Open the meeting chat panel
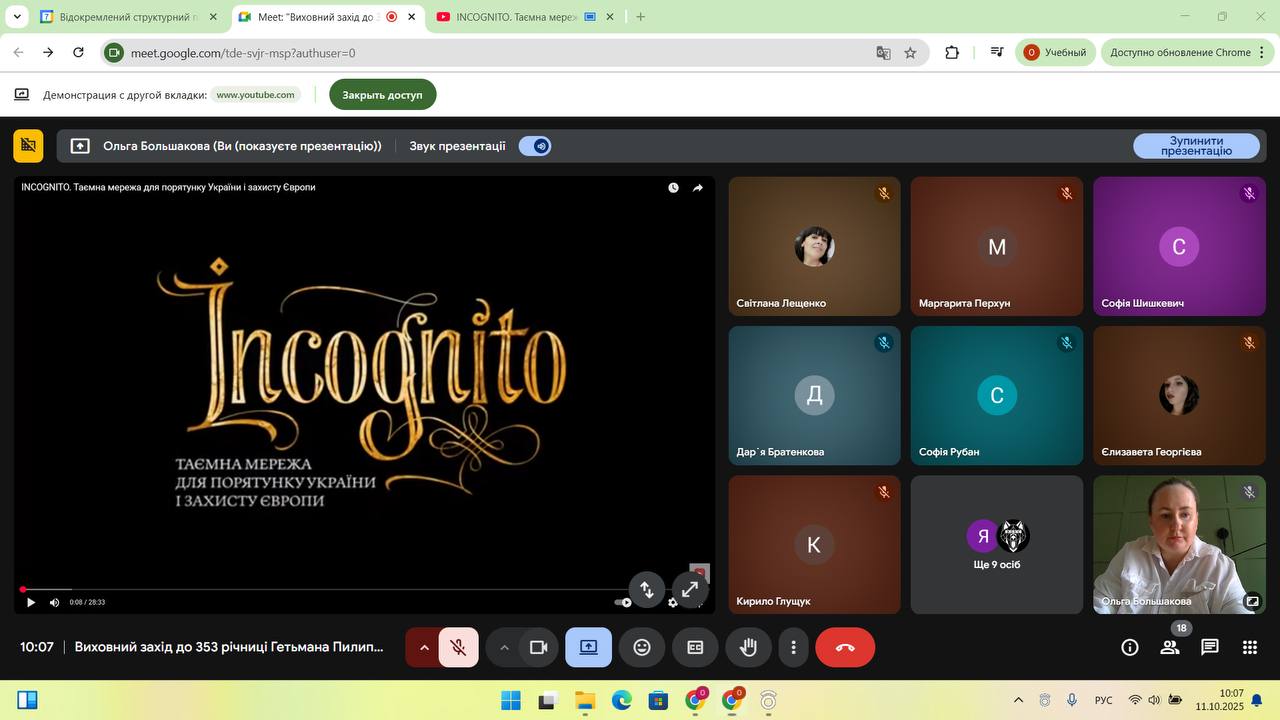Image resolution: width=1280 pixels, height=720 pixels. coord(1209,647)
